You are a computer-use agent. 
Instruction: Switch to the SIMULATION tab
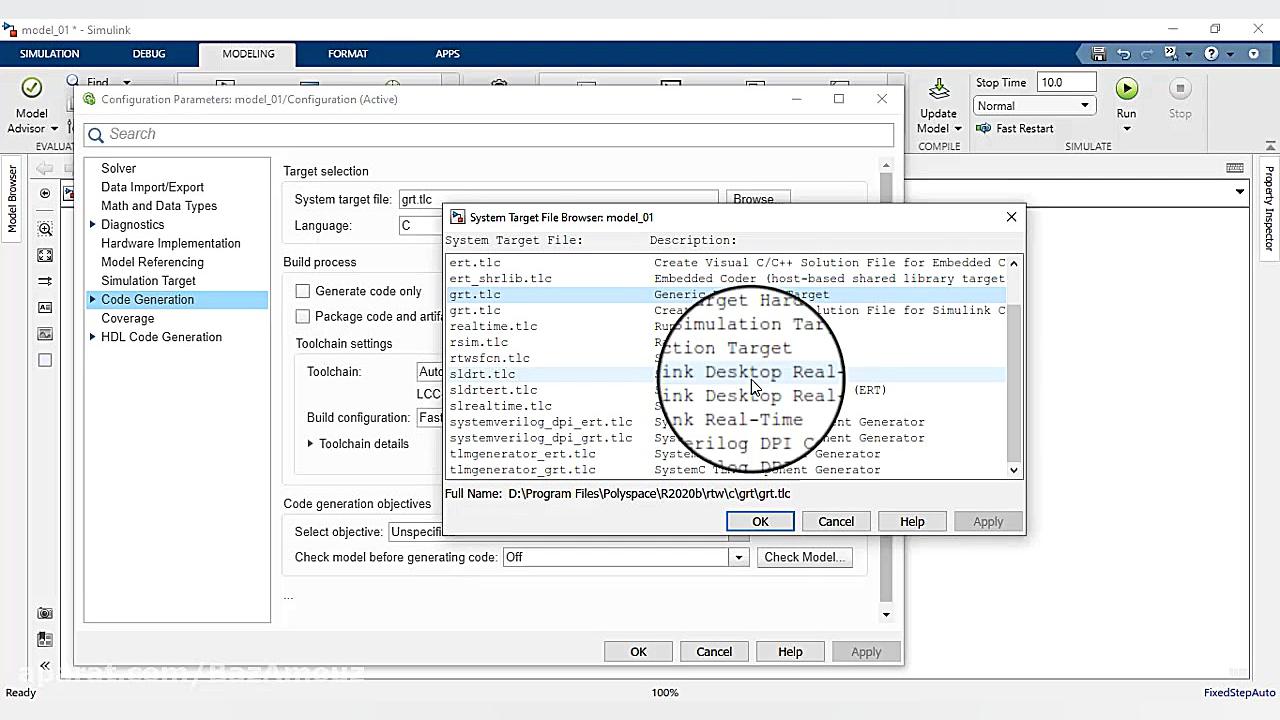(49, 54)
